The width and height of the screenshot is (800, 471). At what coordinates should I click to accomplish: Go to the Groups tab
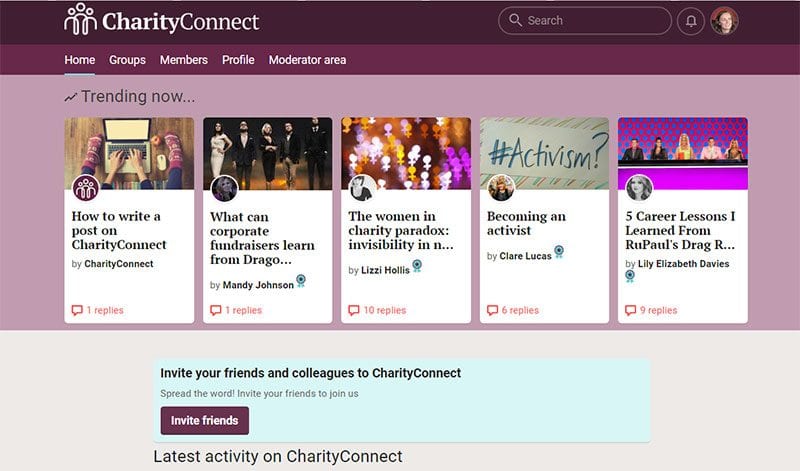point(127,60)
